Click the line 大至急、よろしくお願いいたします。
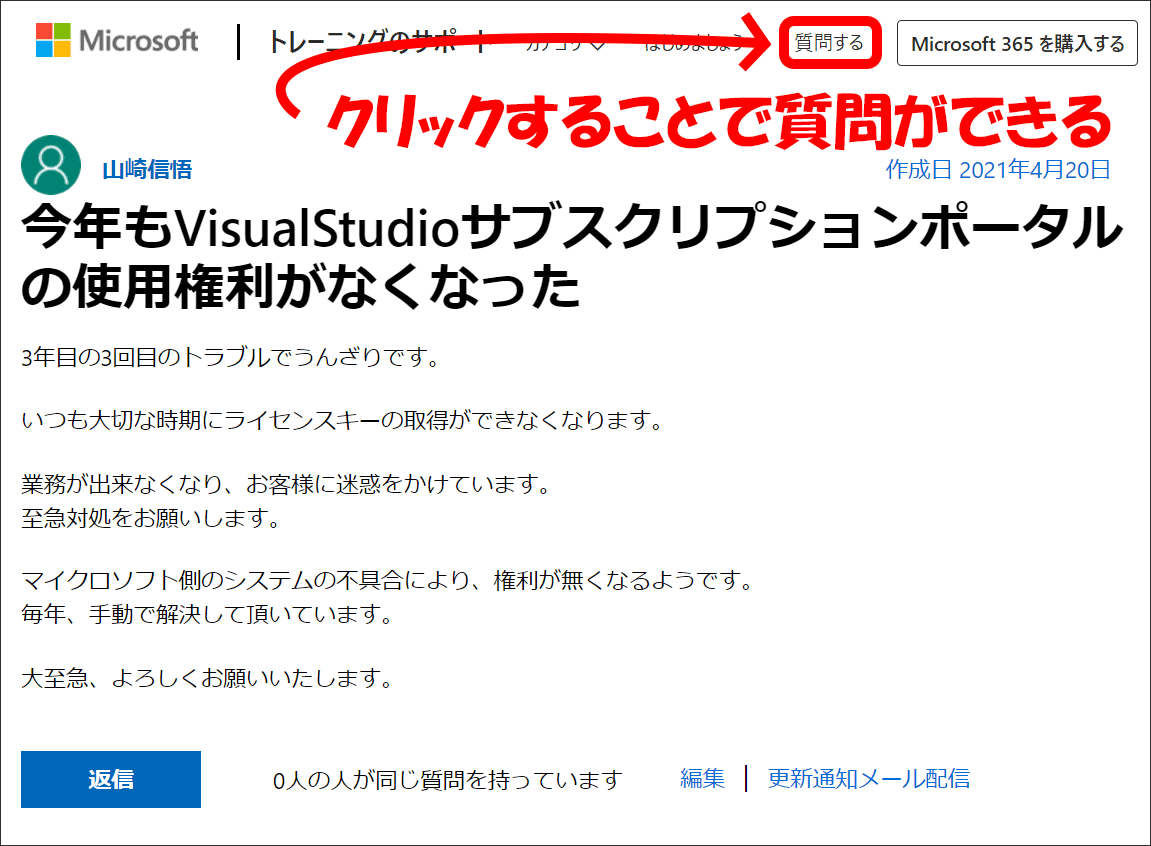 tap(208, 677)
